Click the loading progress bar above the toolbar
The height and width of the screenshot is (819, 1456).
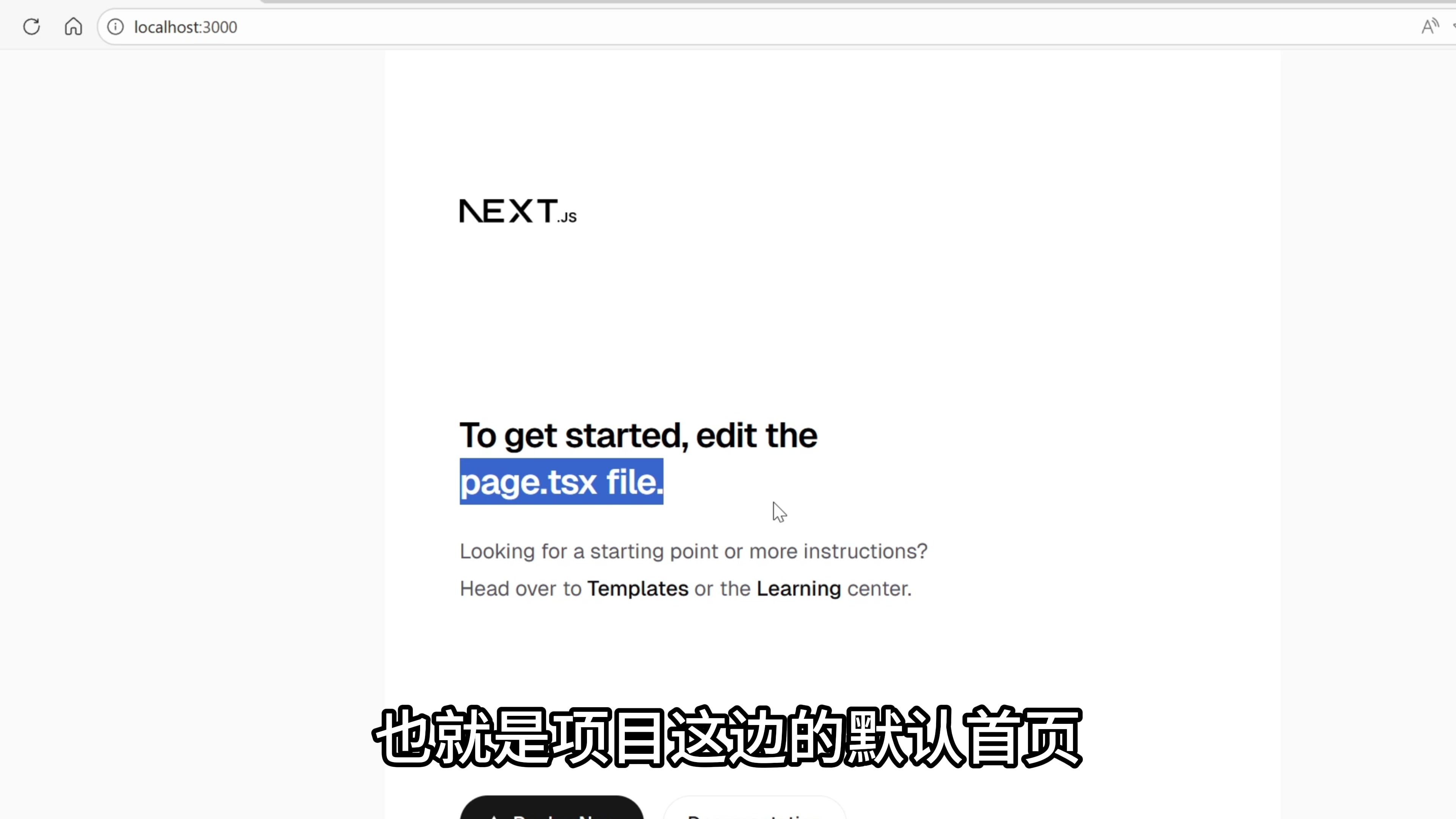point(848,2)
